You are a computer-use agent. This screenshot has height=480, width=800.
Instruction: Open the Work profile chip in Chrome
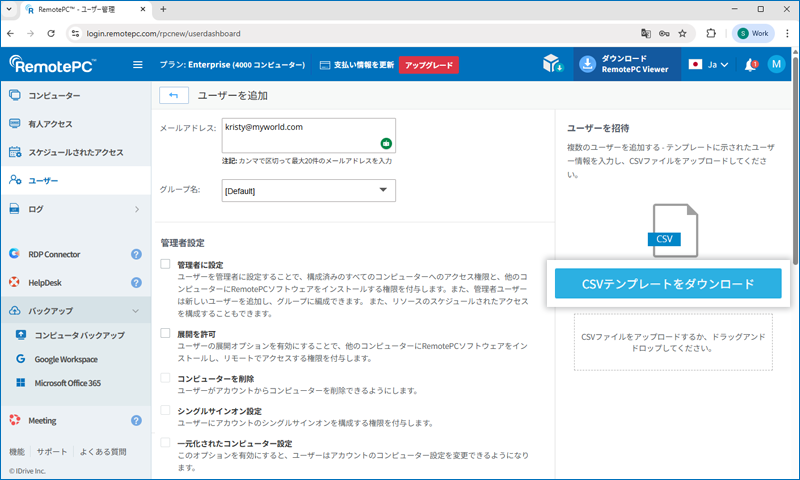coord(754,34)
